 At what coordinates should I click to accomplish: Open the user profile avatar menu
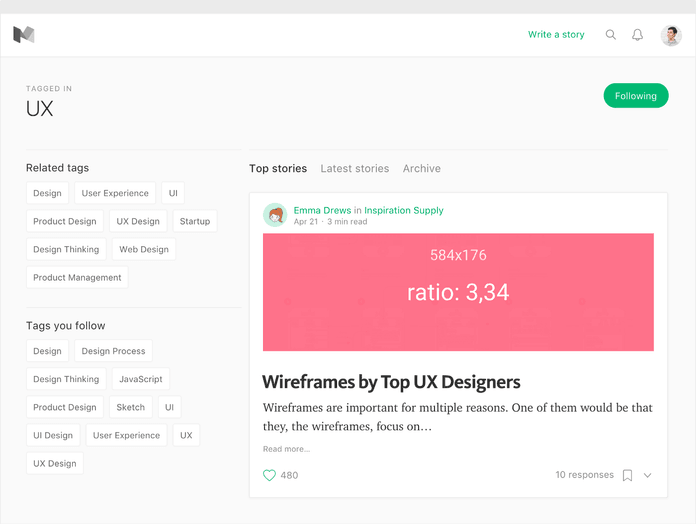click(x=671, y=35)
